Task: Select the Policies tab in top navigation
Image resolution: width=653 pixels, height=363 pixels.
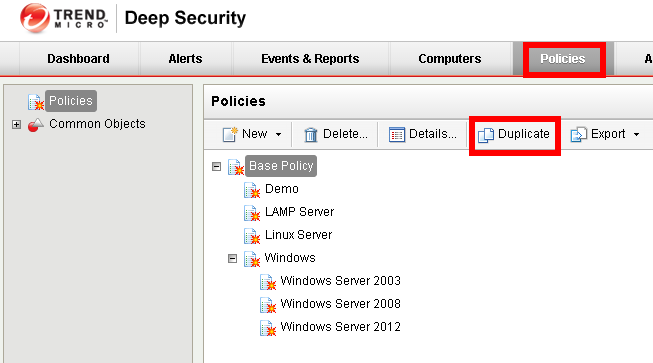Action: pyautogui.click(x=563, y=59)
